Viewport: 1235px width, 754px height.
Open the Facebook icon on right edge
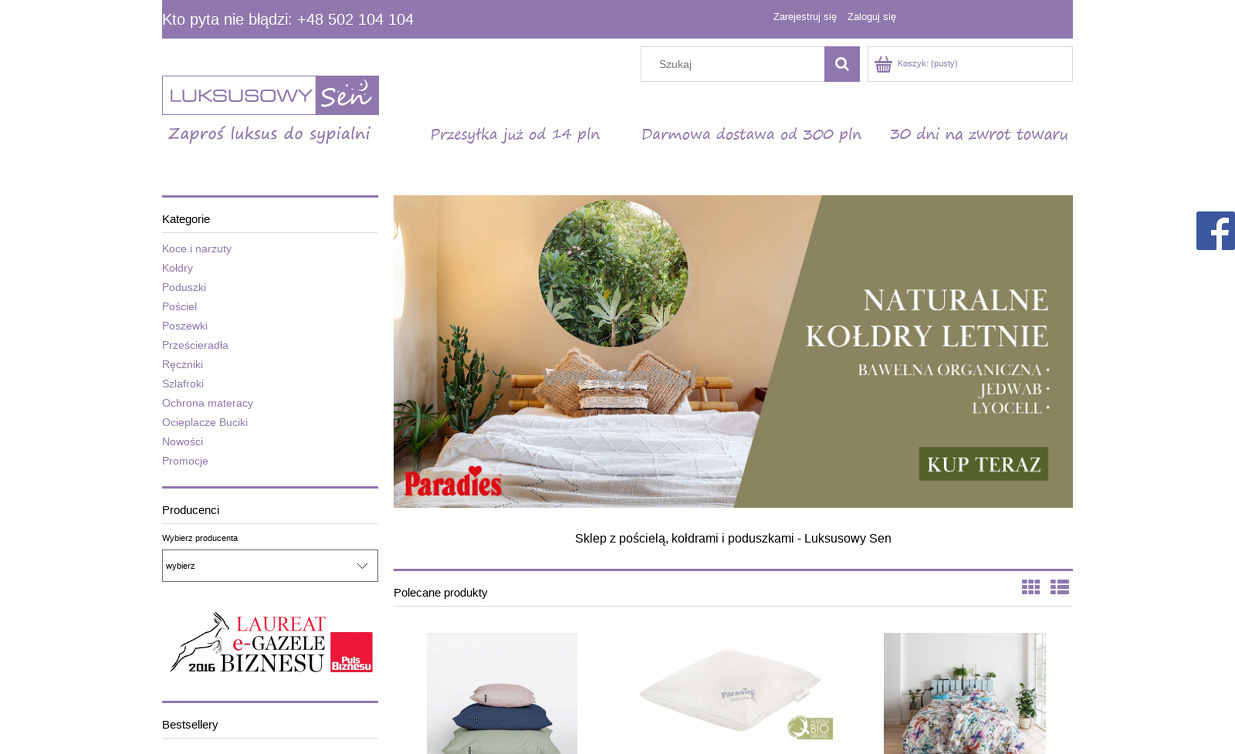[x=1215, y=231]
